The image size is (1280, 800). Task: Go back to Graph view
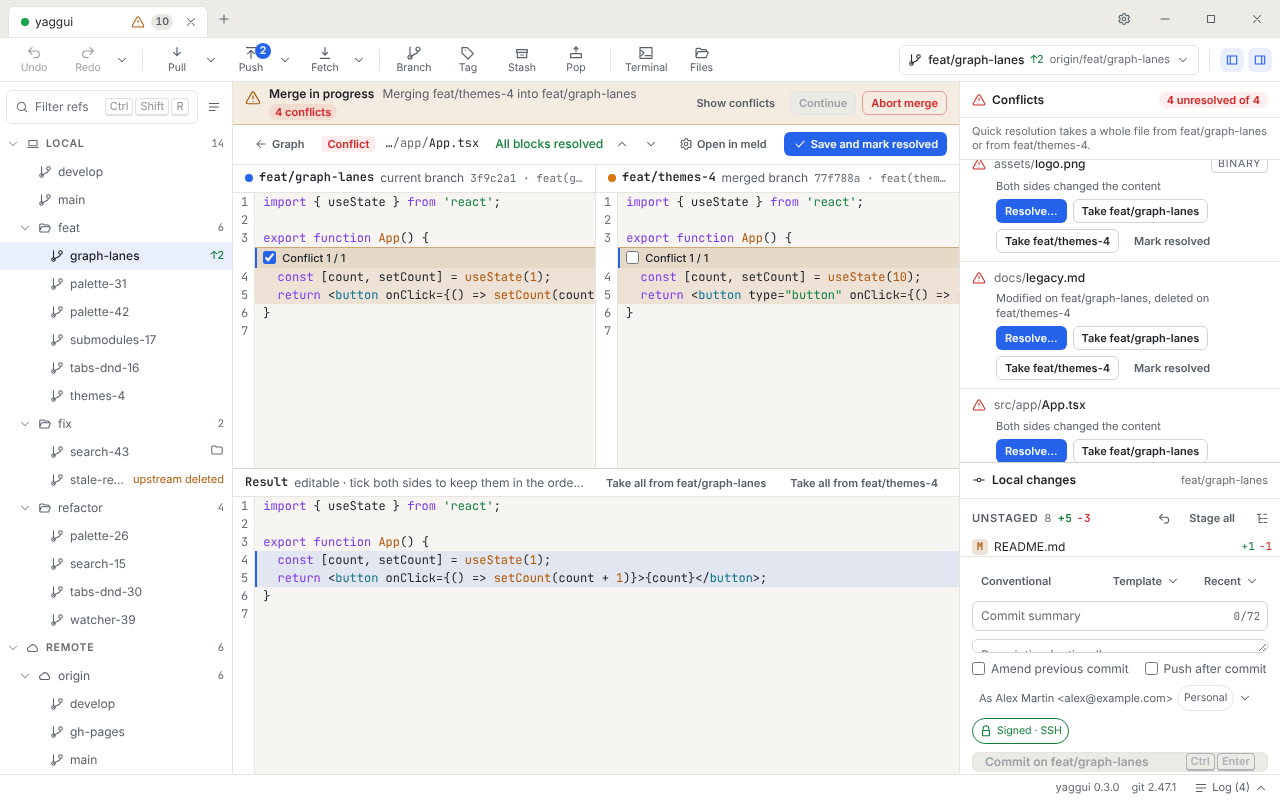279,144
